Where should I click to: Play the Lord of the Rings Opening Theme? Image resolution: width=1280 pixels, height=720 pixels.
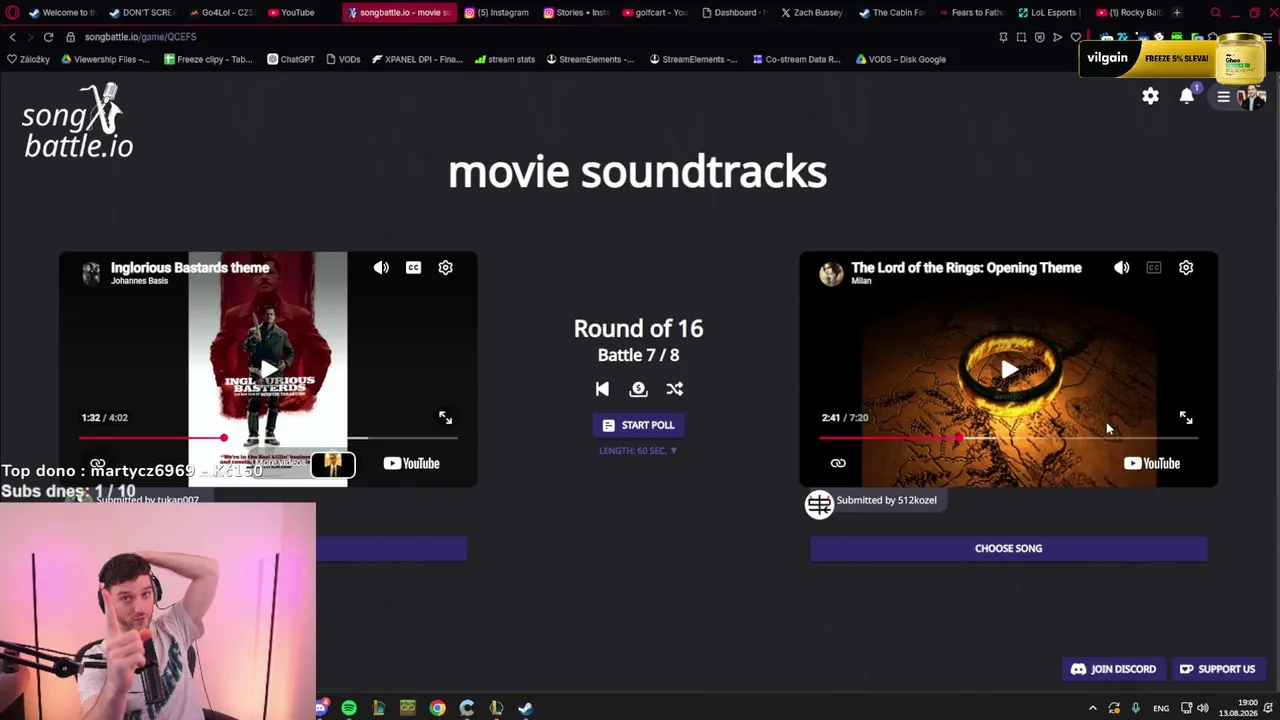click(1009, 370)
